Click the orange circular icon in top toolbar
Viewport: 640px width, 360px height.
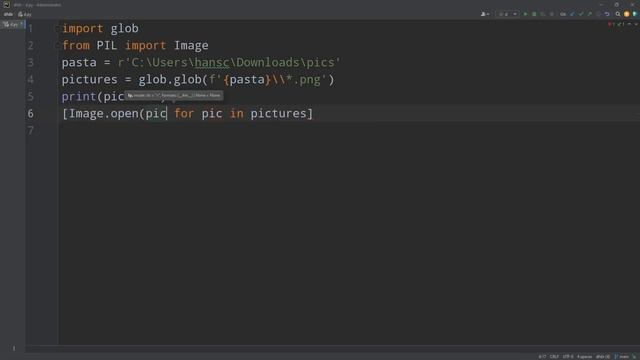(x=627, y=14)
